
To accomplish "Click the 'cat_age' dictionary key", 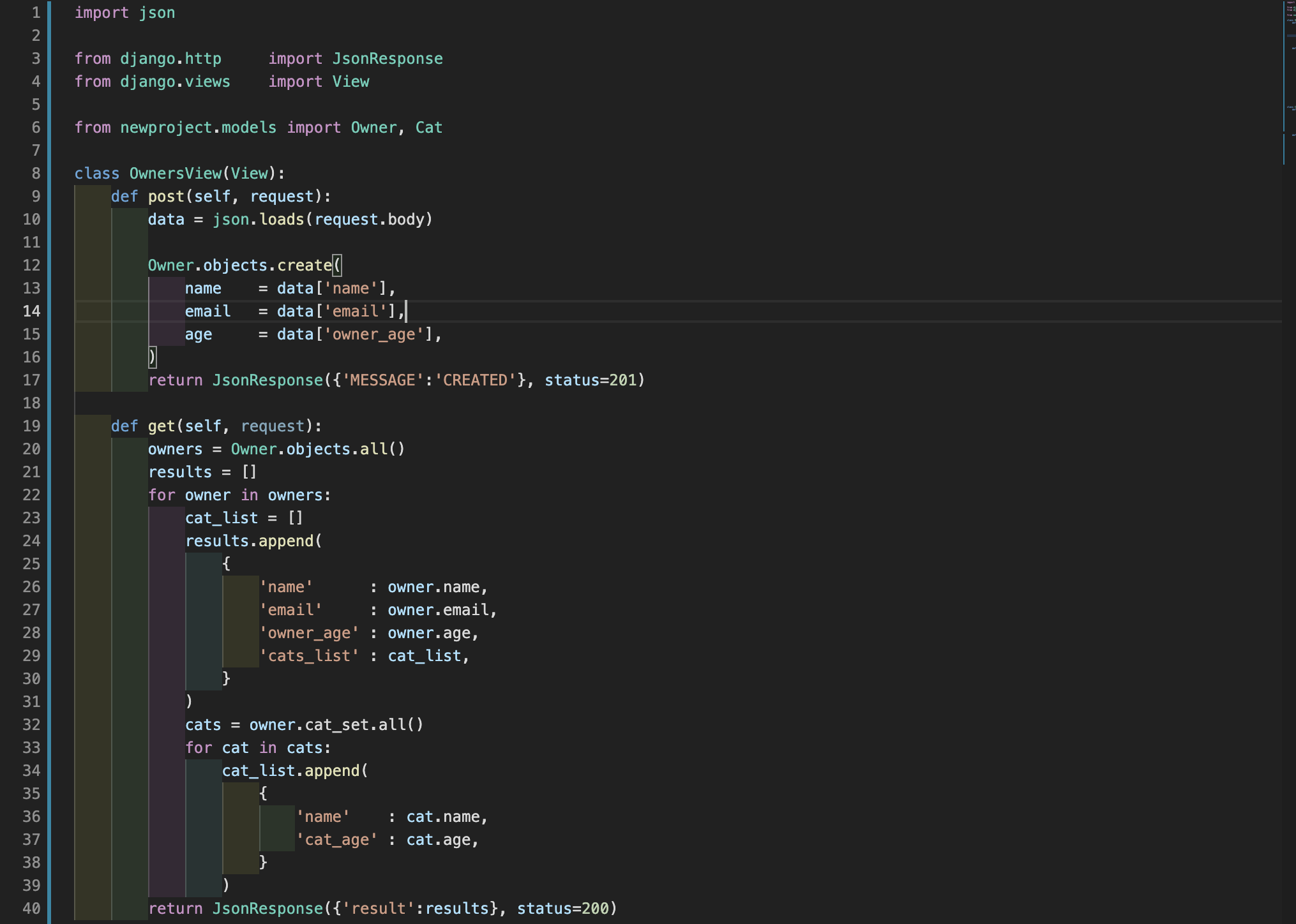I will (x=336, y=840).
